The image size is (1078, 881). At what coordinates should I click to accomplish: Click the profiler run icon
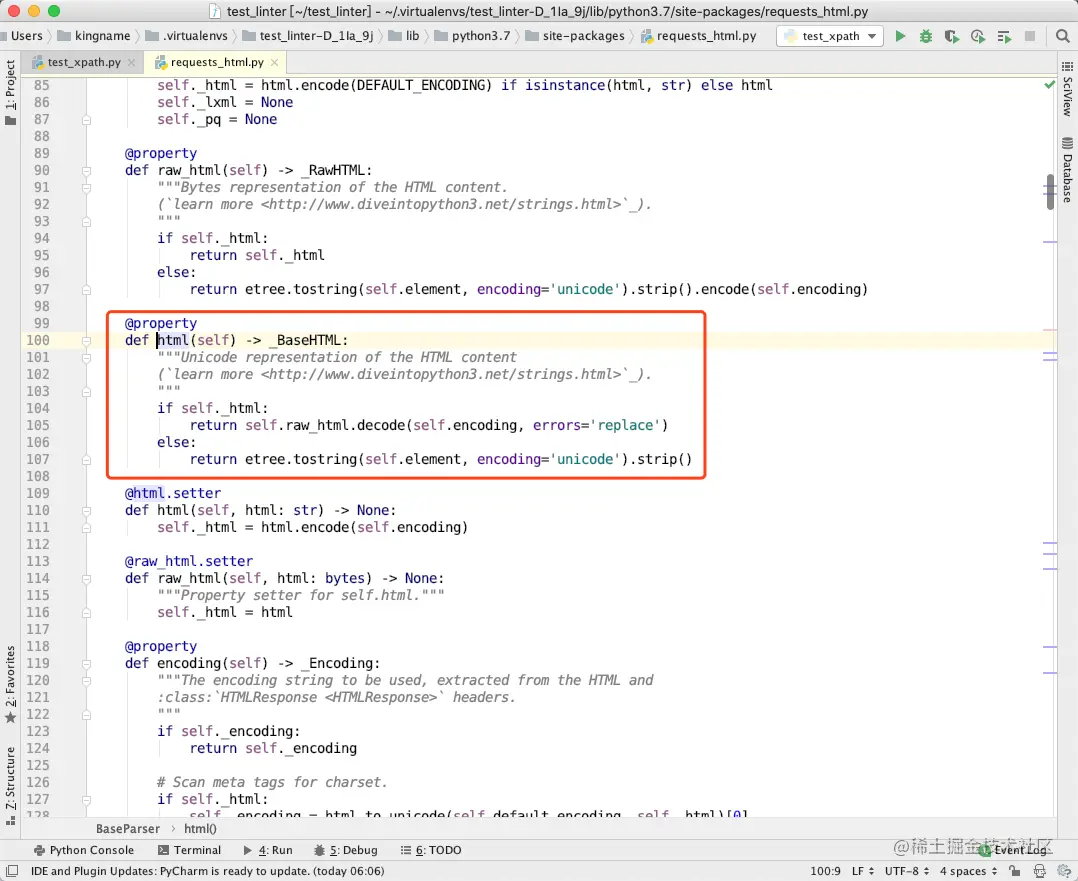[978, 36]
